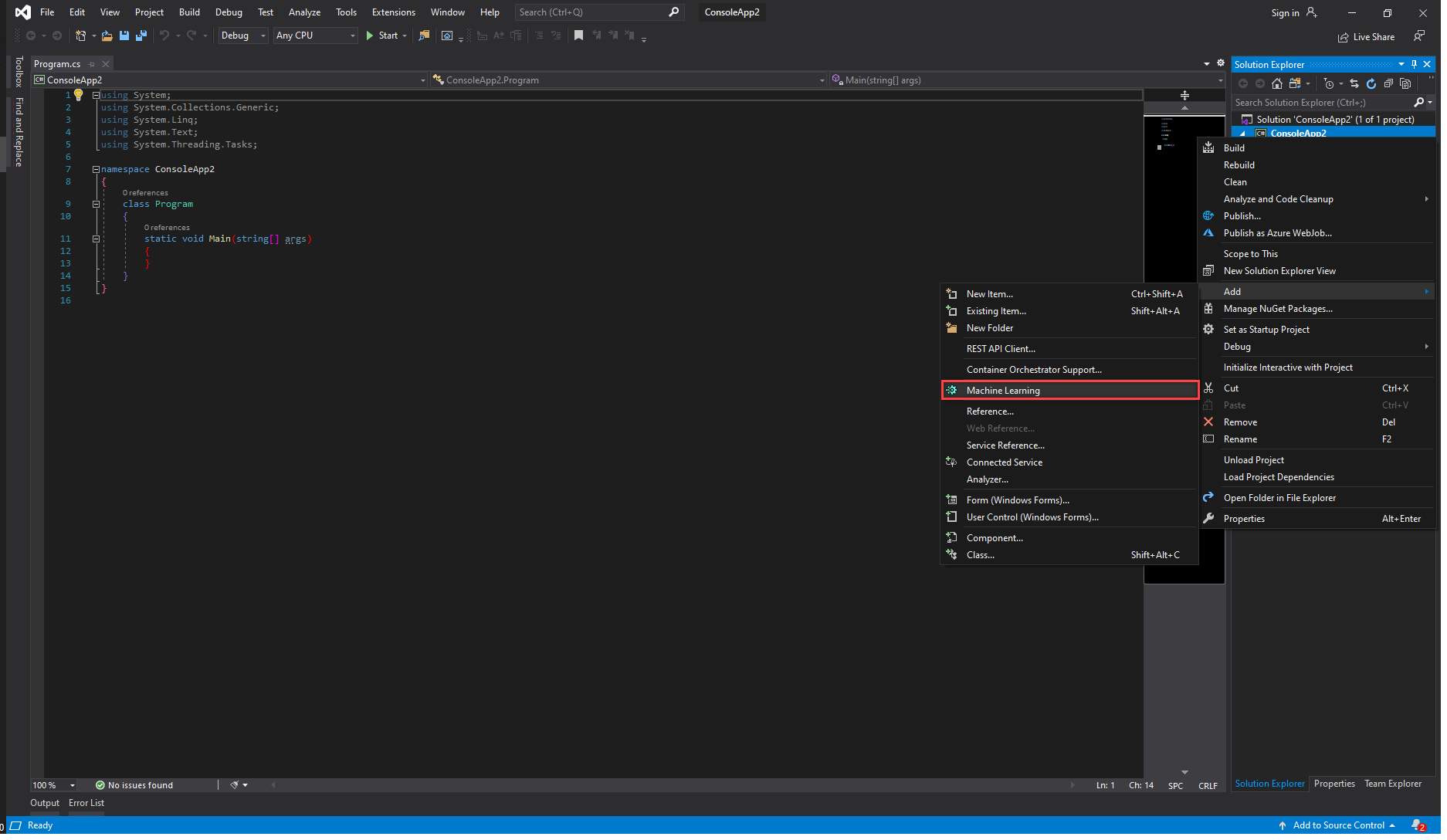Click the split editor icon above scrollbar
This screenshot has height=840, width=1447.
[x=1184, y=96]
